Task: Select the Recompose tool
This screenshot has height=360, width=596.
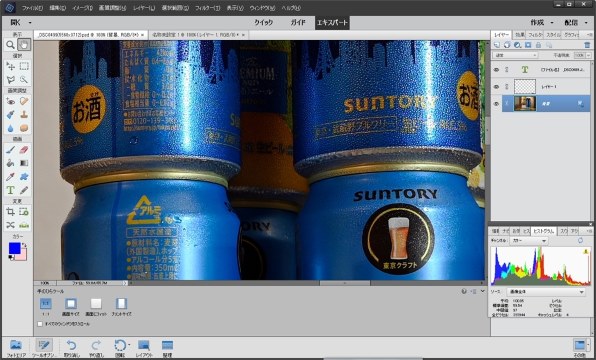Action: pyautogui.click(x=24, y=212)
